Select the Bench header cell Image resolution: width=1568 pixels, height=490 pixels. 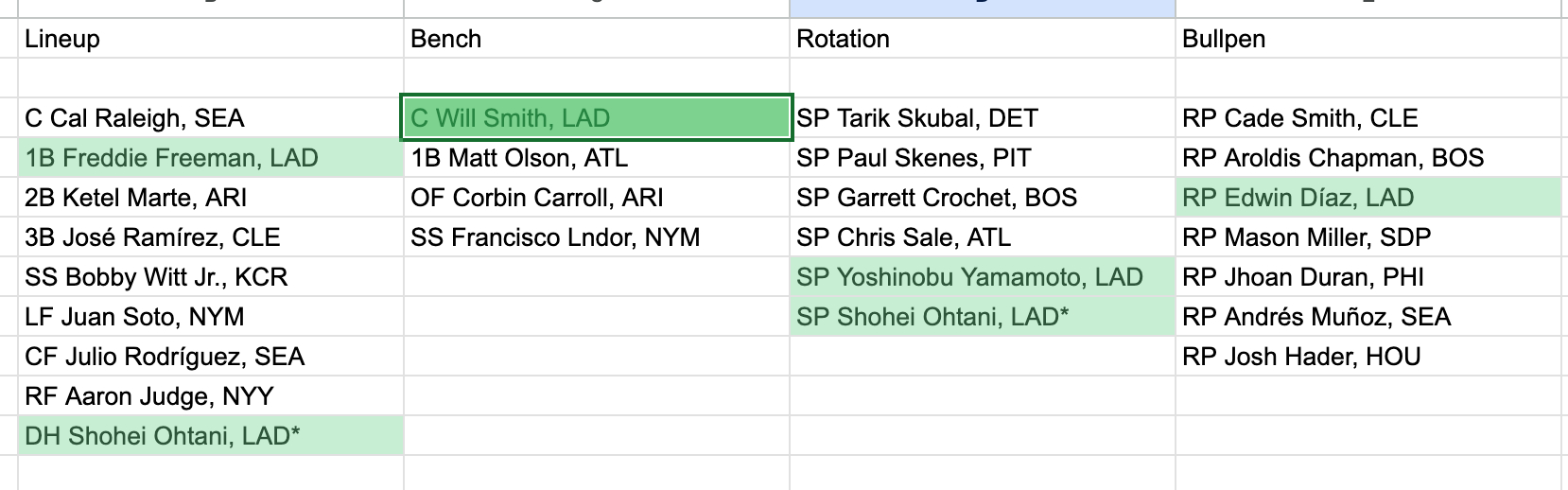(596, 39)
